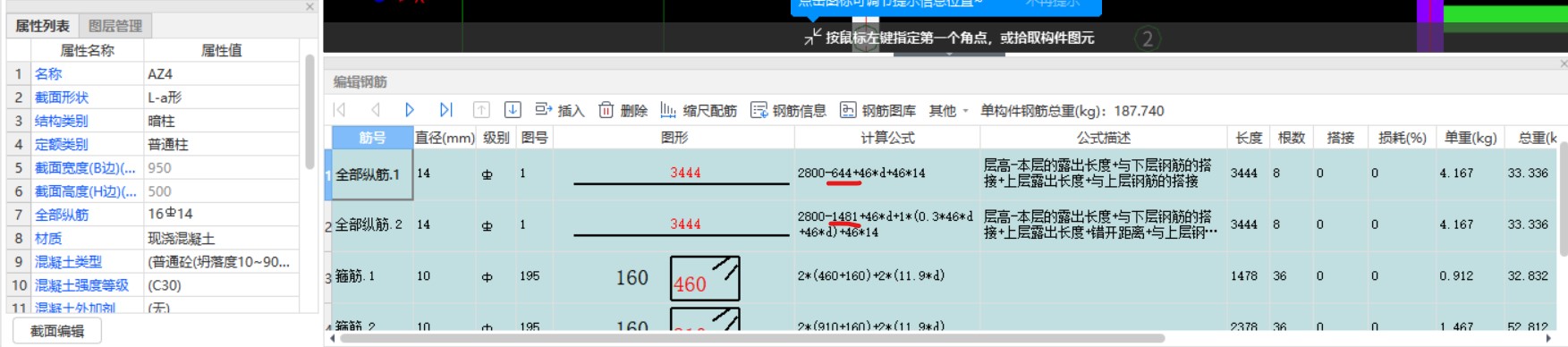Image resolution: width=1568 pixels, height=347 pixels.
Task: Move the selected rebar row down
Action: click(x=513, y=110)
